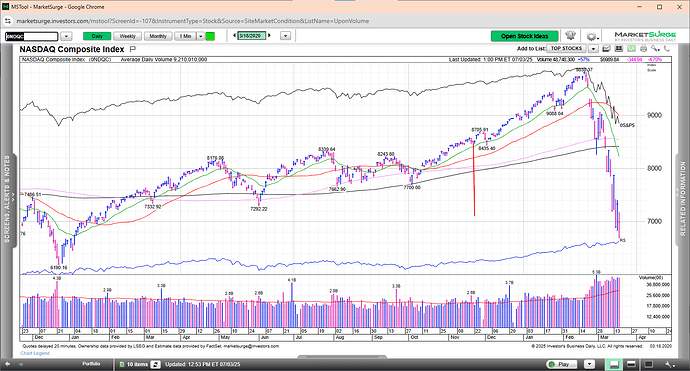690x371 pixels.
Task: Click the green color indicator square
Action: (210, 36)
